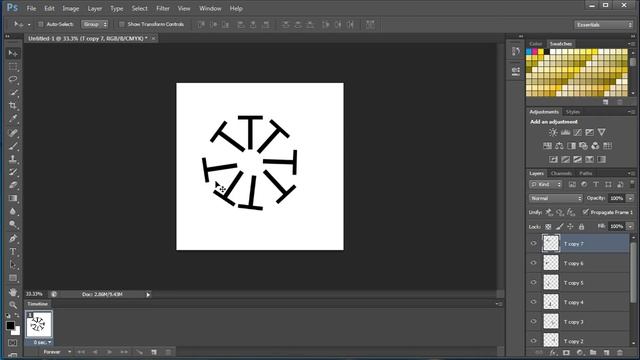
Task: Add a Color Balance adjustment
Action: click(x=559, y=146)
